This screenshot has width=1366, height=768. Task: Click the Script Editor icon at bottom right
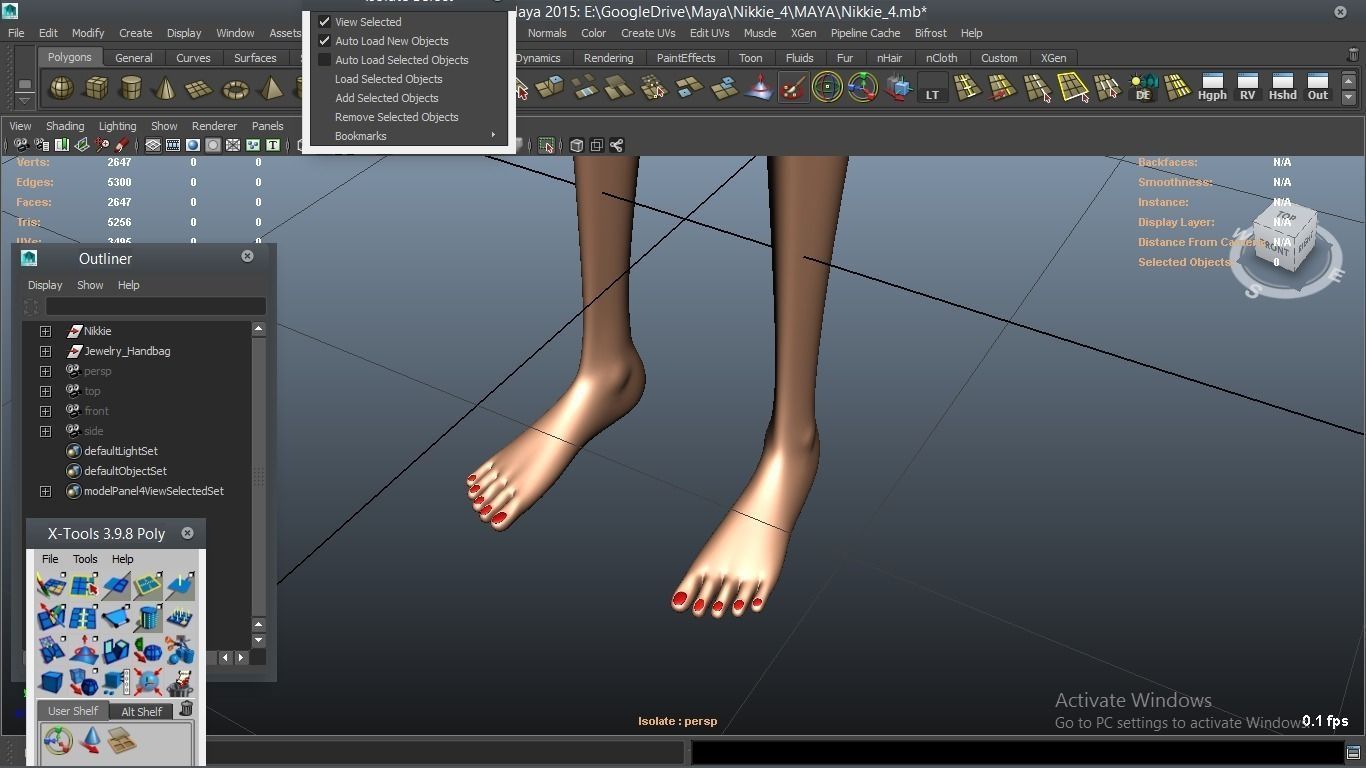(1353, 752)
